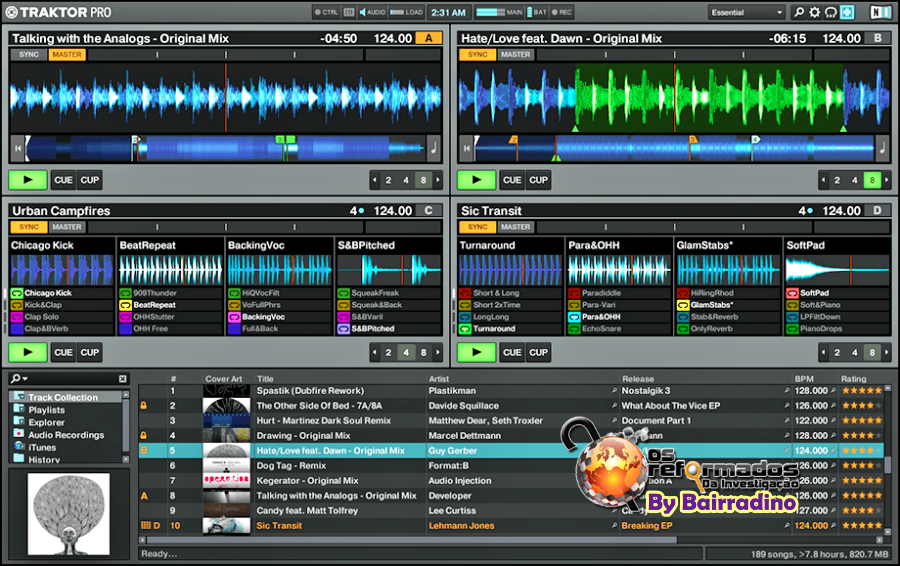Click the Audio Recordings folder icon
Viewport: 900px width, 566px height.
[x=19, y=434]
